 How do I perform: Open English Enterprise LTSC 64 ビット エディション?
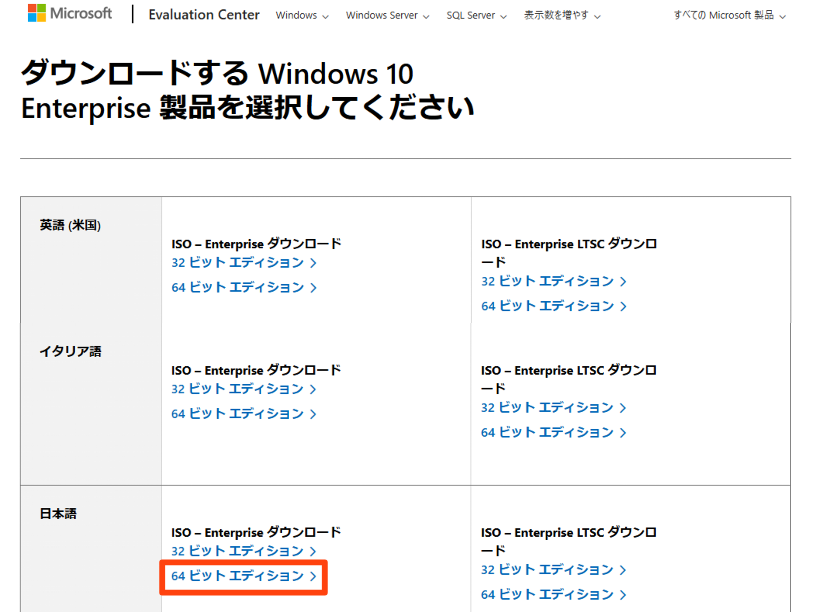[553, 306]
